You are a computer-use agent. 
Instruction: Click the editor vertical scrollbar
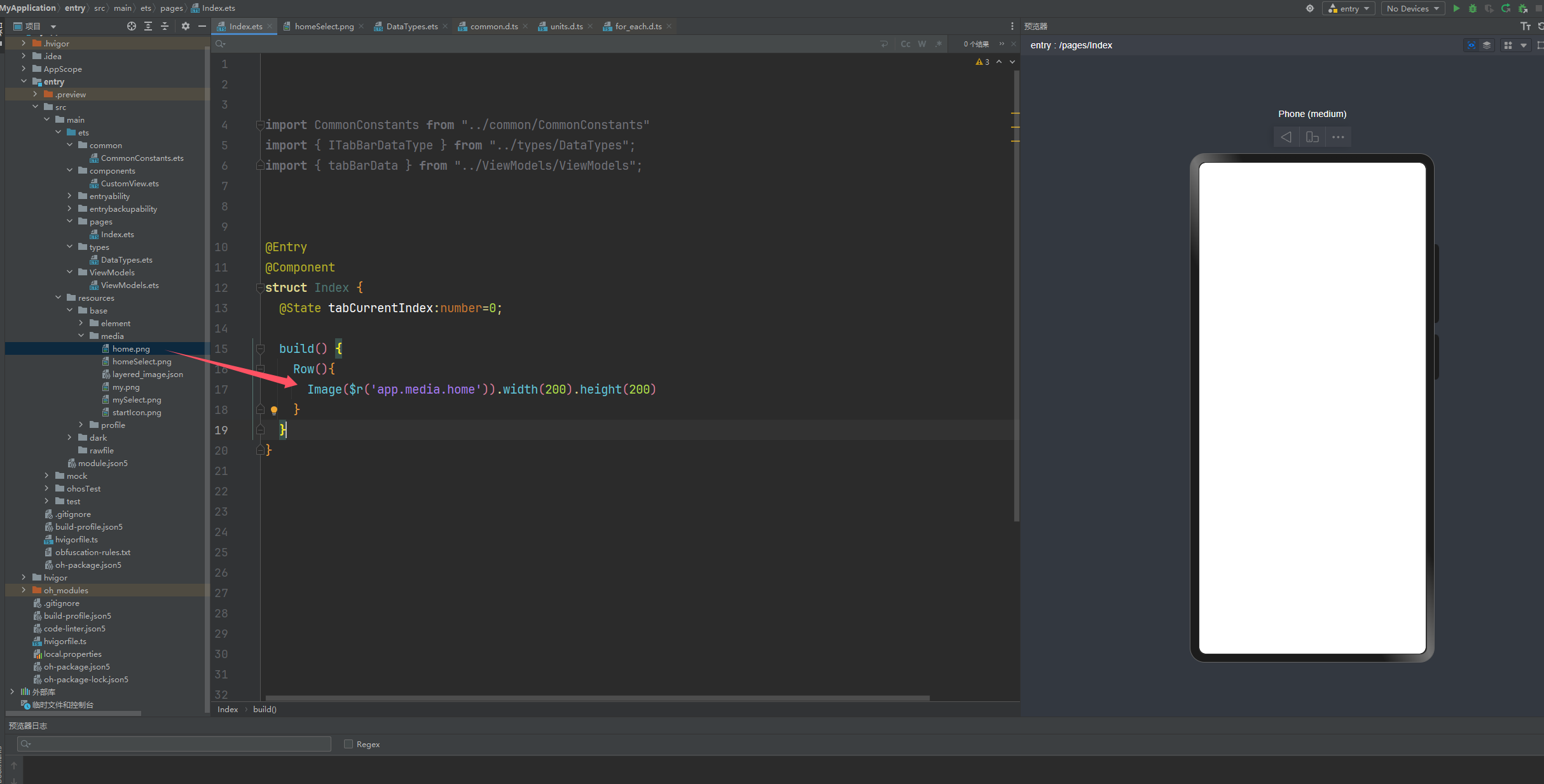tap(1016, 296)
